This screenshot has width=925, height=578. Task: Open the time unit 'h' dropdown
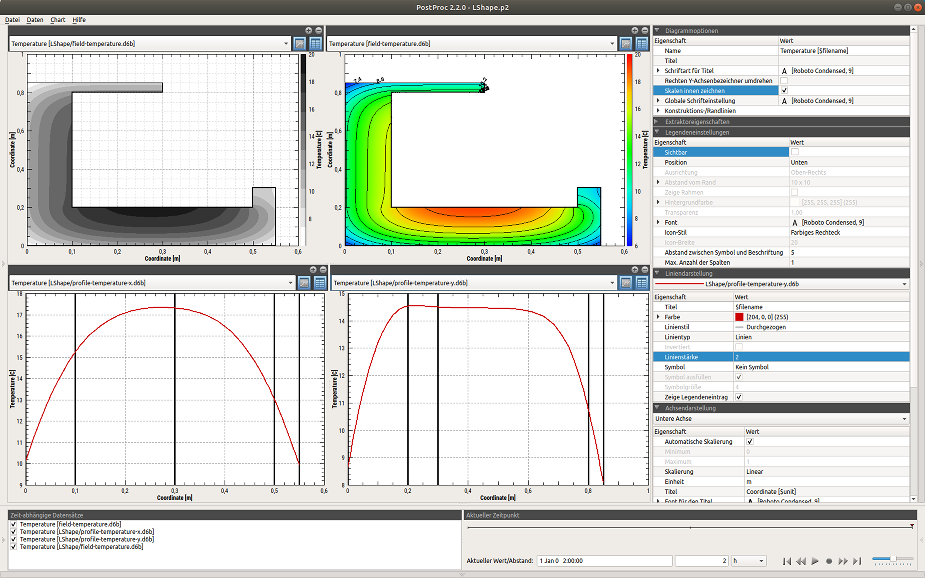pos(749,561)
